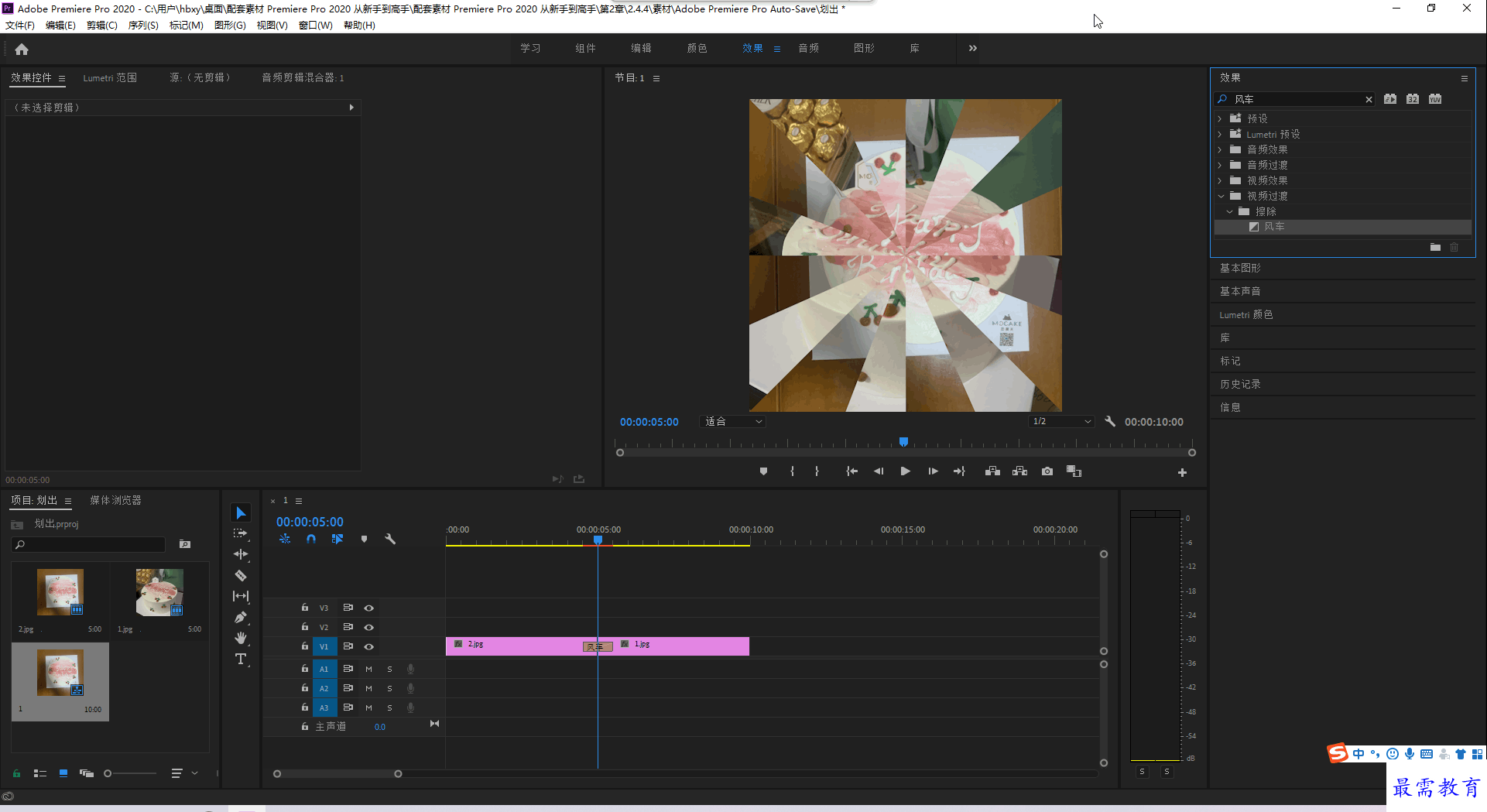This screenshot has width=1487, height=812.
Task: Click the Extract button
Action: click(x=1020, y=471)
